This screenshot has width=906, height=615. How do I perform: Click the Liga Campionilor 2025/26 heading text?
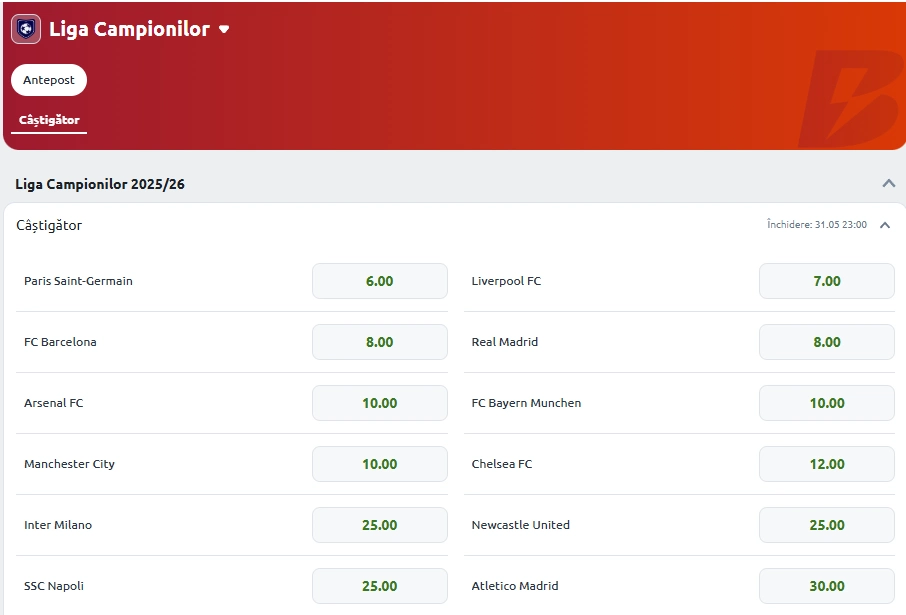coord(100,184)
